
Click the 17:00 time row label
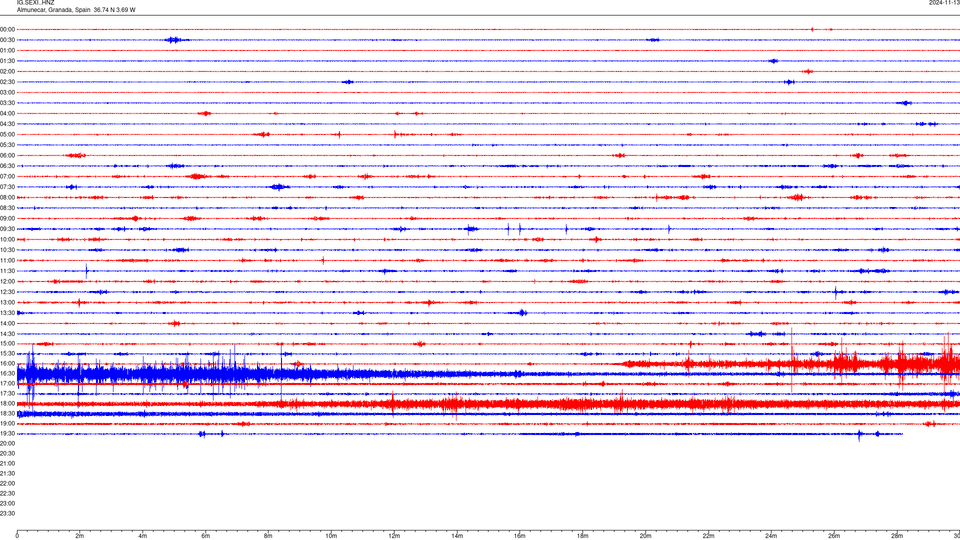(7, 384)
